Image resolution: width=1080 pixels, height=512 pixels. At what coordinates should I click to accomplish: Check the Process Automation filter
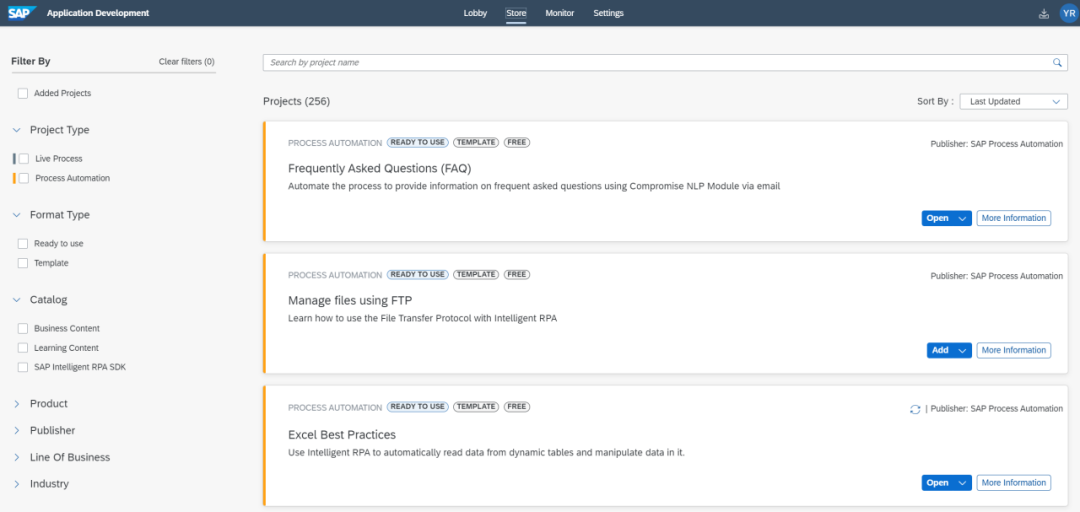coord(24,178)
